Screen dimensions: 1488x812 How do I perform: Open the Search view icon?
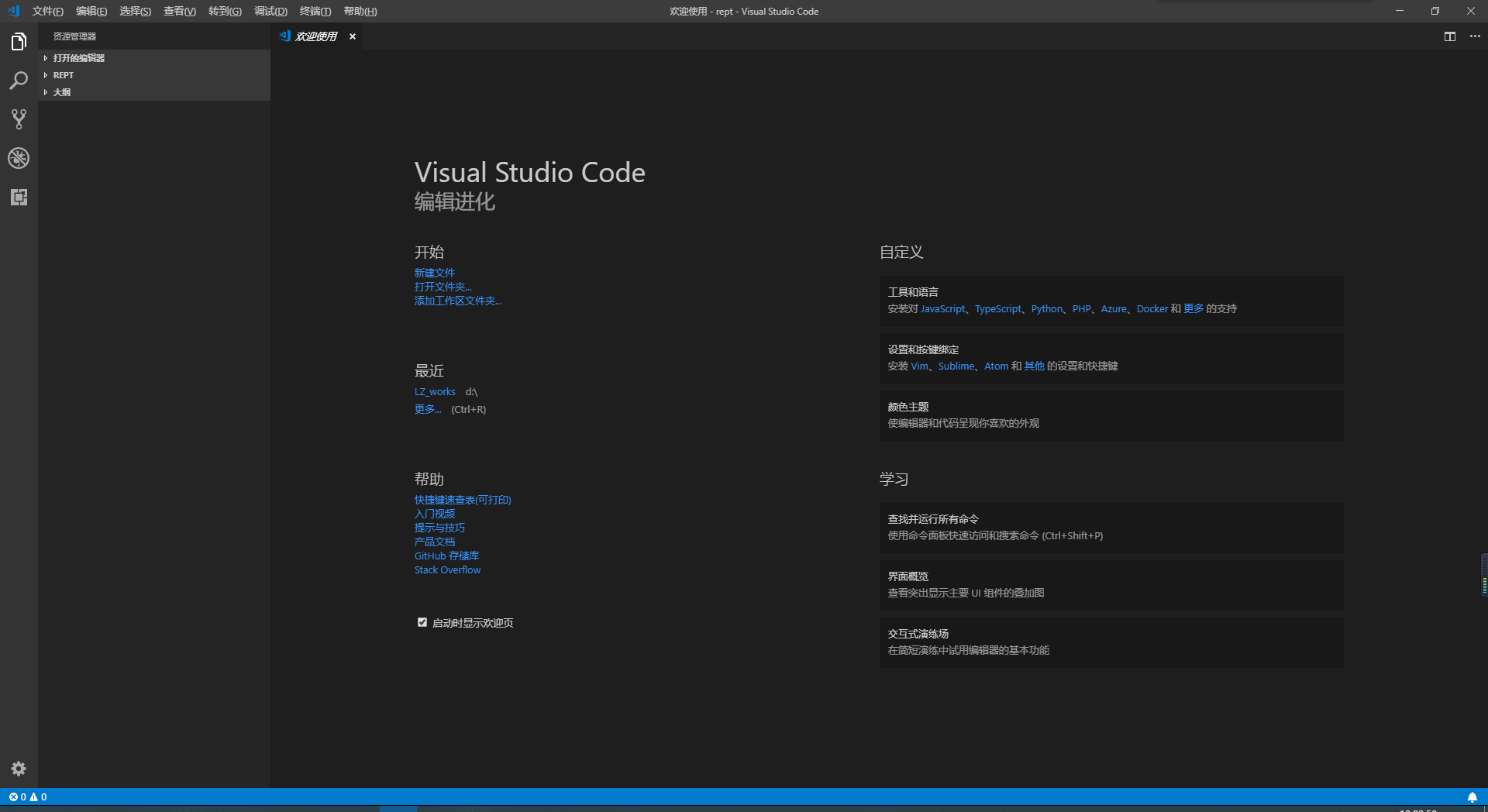19,81
